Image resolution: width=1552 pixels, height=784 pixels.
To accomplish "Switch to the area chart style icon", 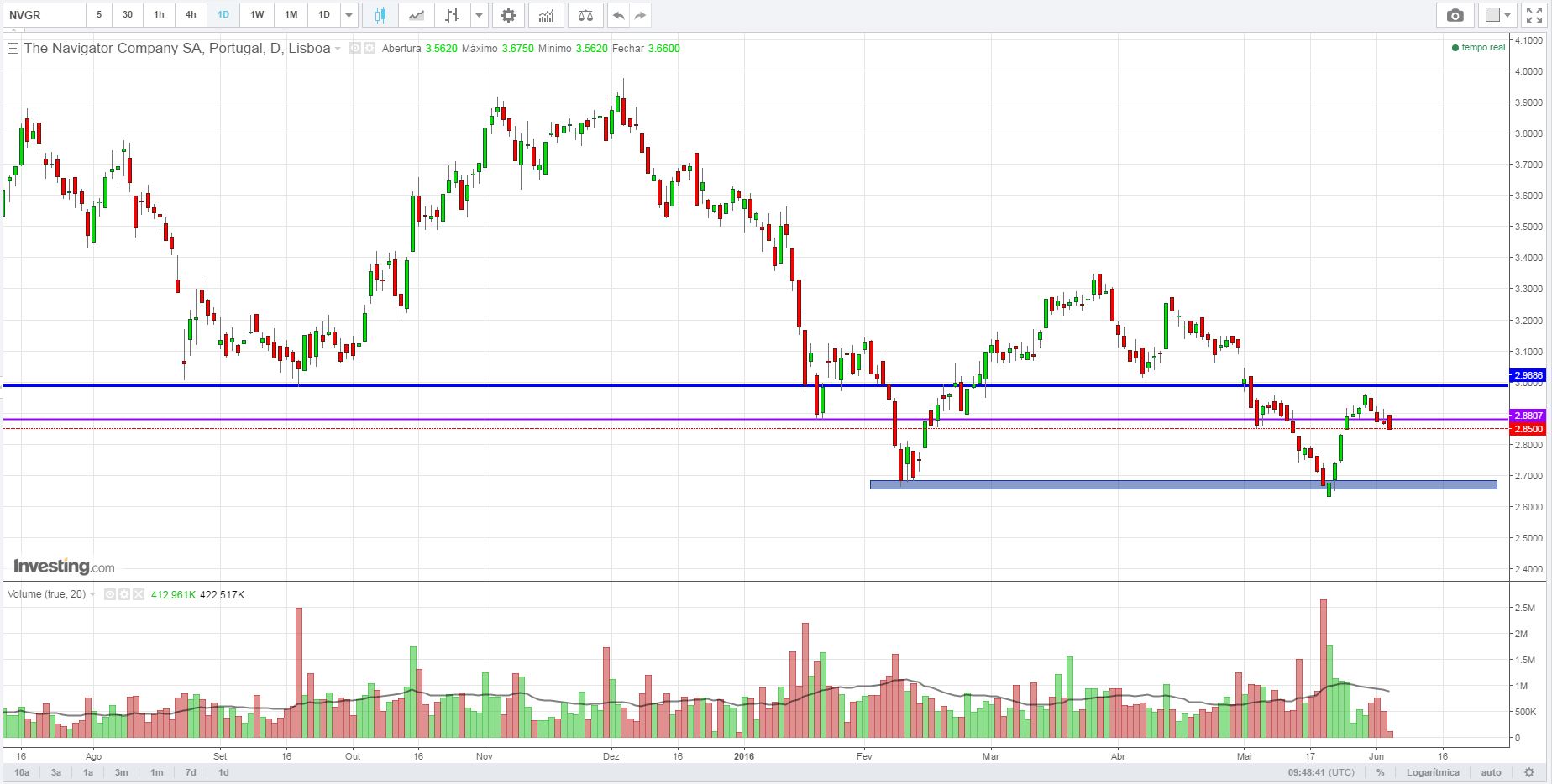I will pyautogui.click(x=417, y=15).
